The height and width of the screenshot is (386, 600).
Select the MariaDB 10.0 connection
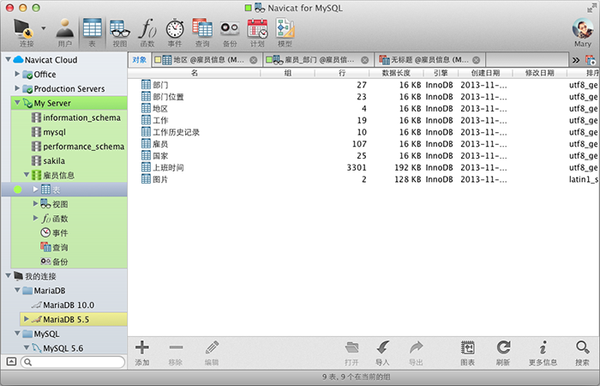pyautogui.click(x=63, y=305)
